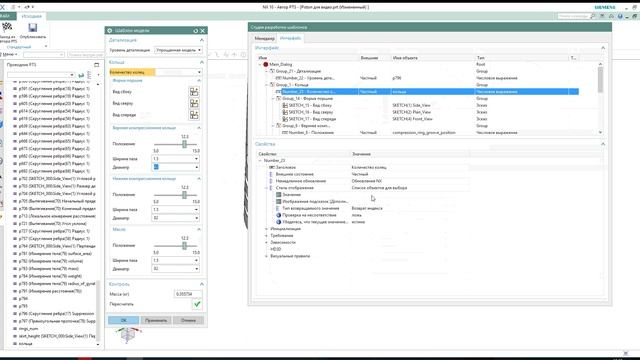Click upper compression ring position slider thumb

(184, 144)
